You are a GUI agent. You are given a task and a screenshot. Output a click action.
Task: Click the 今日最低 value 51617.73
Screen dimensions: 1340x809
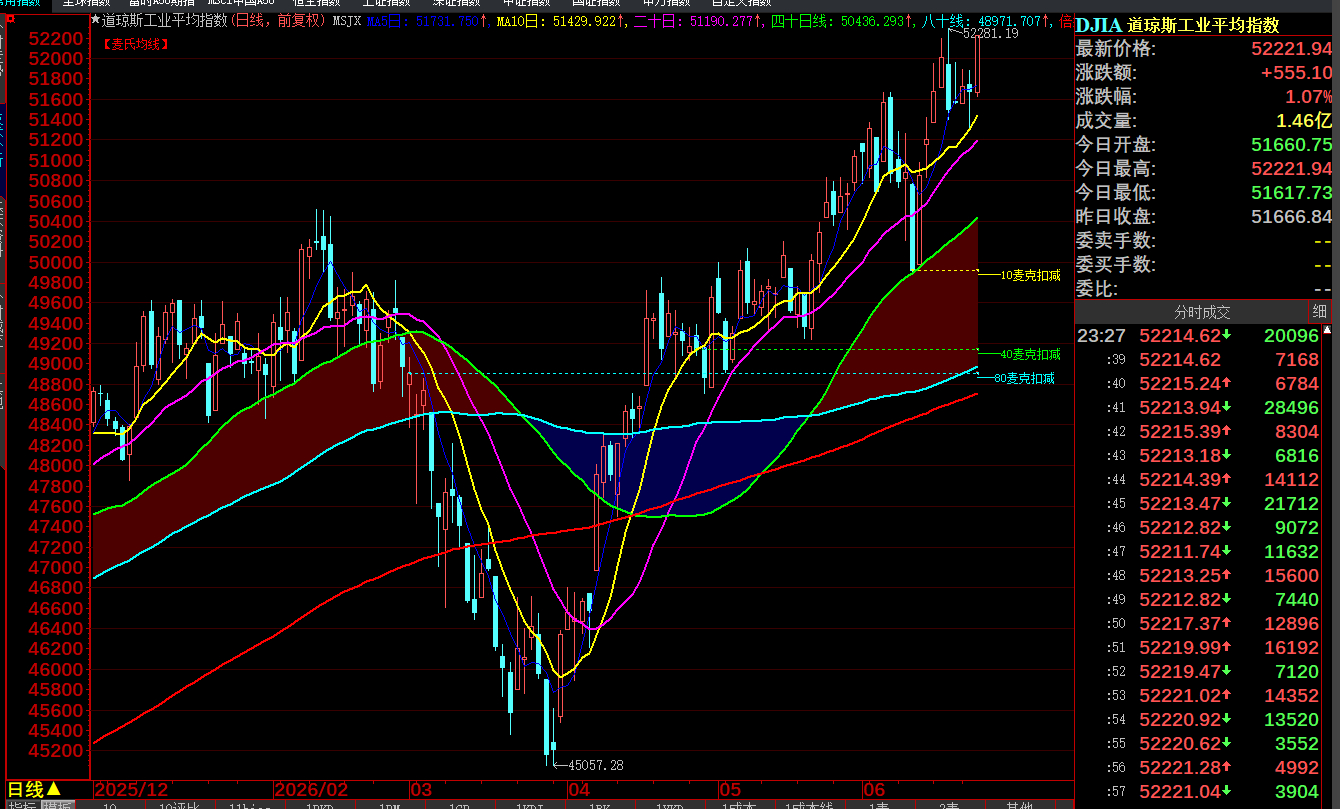(1291, 193)
